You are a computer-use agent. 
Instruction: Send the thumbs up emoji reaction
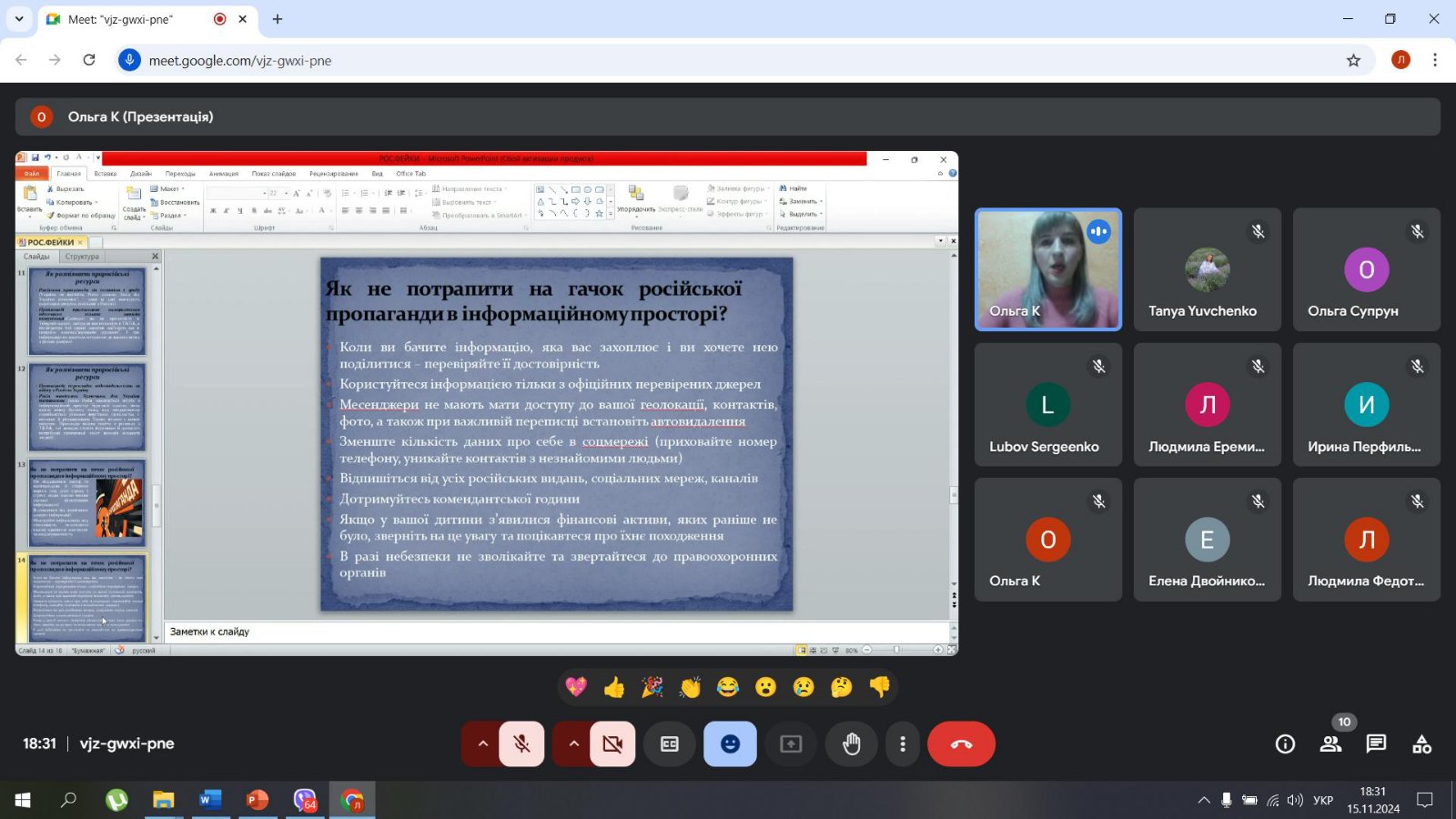click(614, 687)
